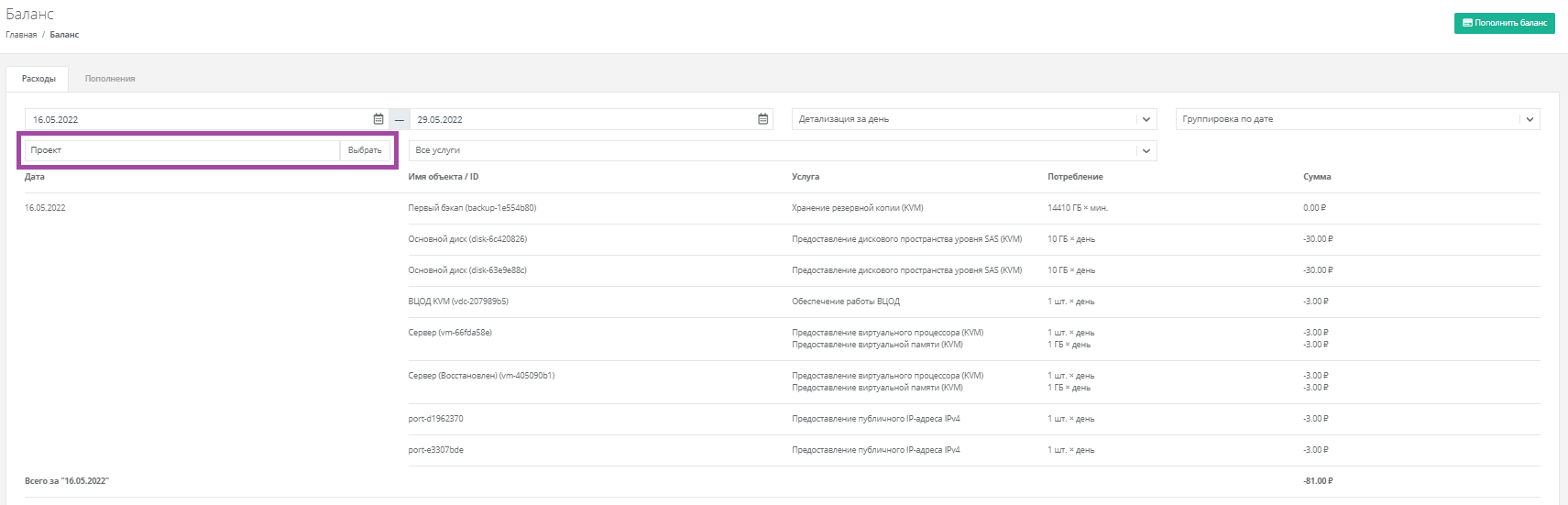Select port-e3307bde entry
This screenshot has width=1568, height=505.
(x=435, y=450)
